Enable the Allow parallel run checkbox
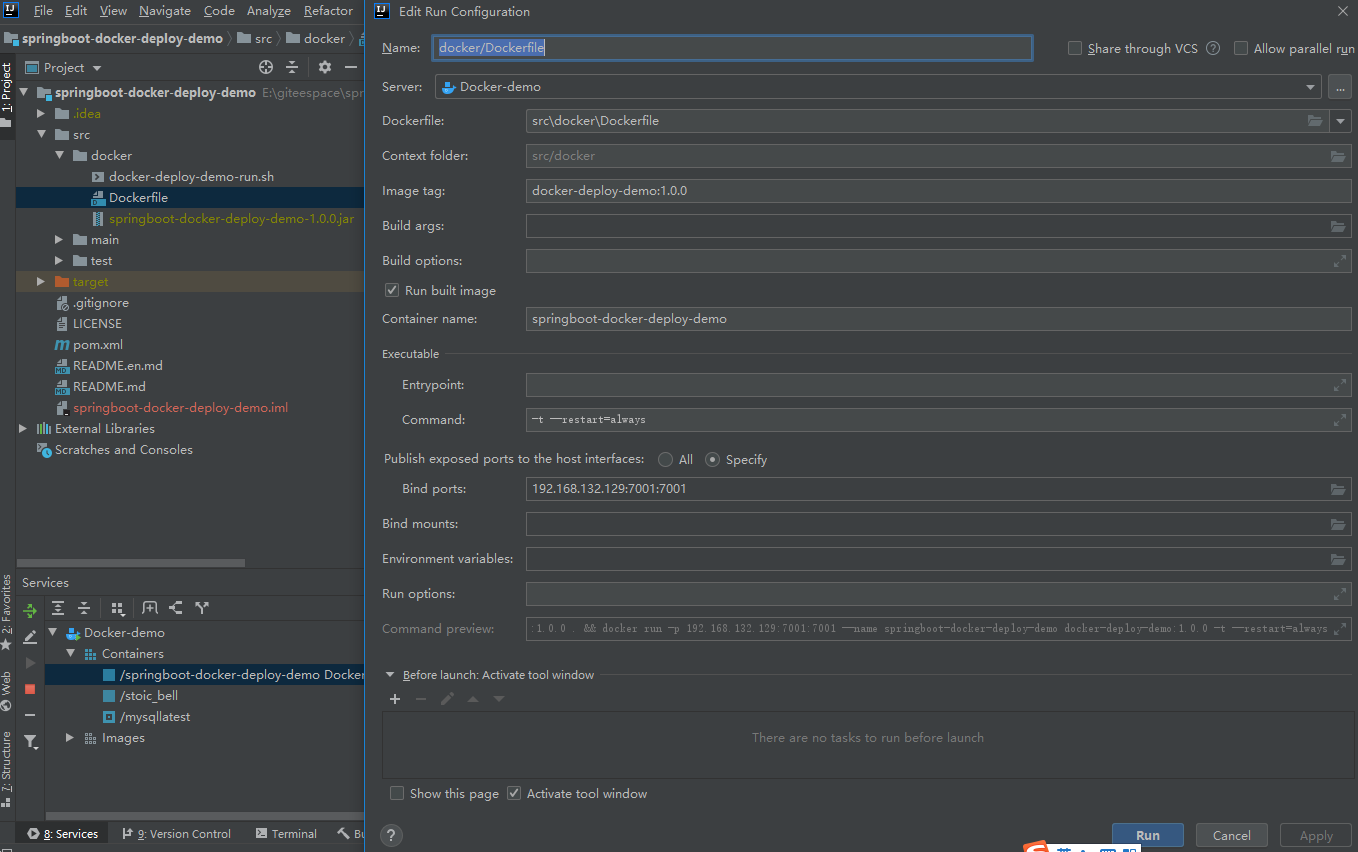The image size is (1358, 852). point(1241,48)
